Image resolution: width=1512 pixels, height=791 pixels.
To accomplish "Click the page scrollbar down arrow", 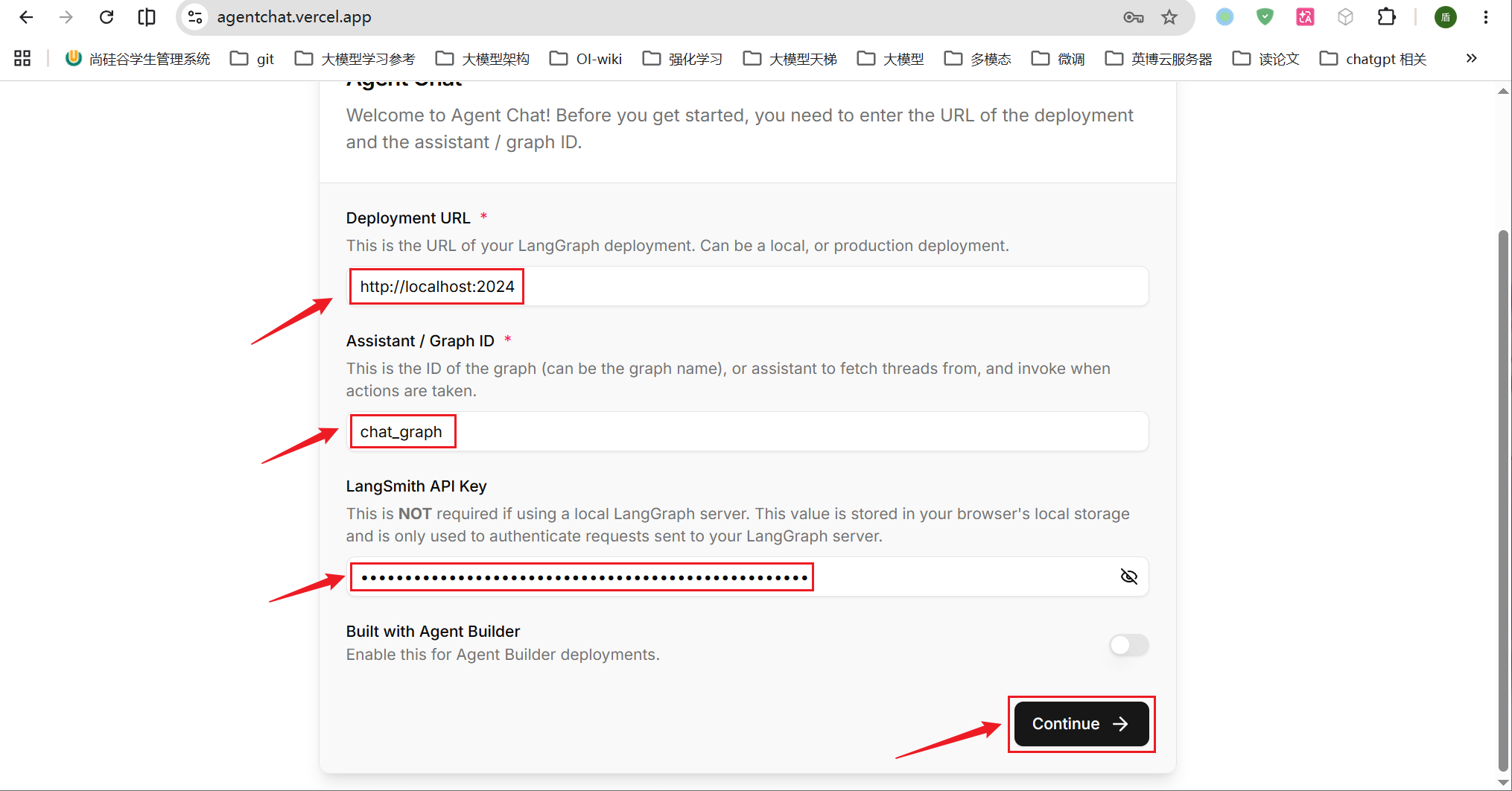I will (1503, 782).
